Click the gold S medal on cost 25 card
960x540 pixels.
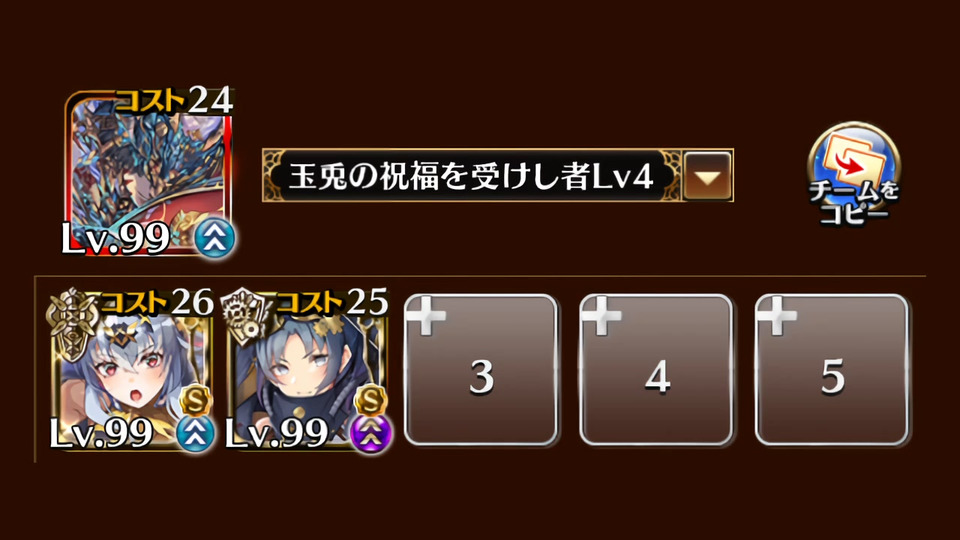[370, 400]
